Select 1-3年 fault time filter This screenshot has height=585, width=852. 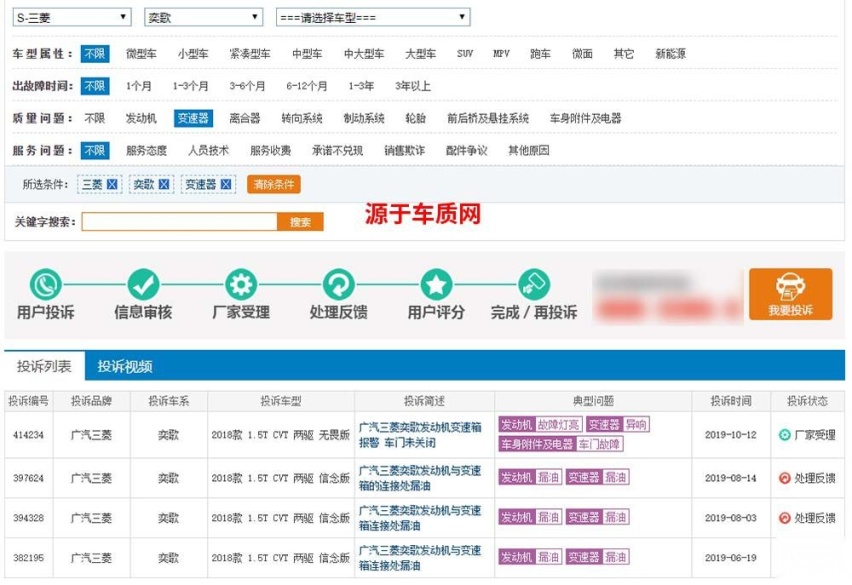[x=361, y=86]
